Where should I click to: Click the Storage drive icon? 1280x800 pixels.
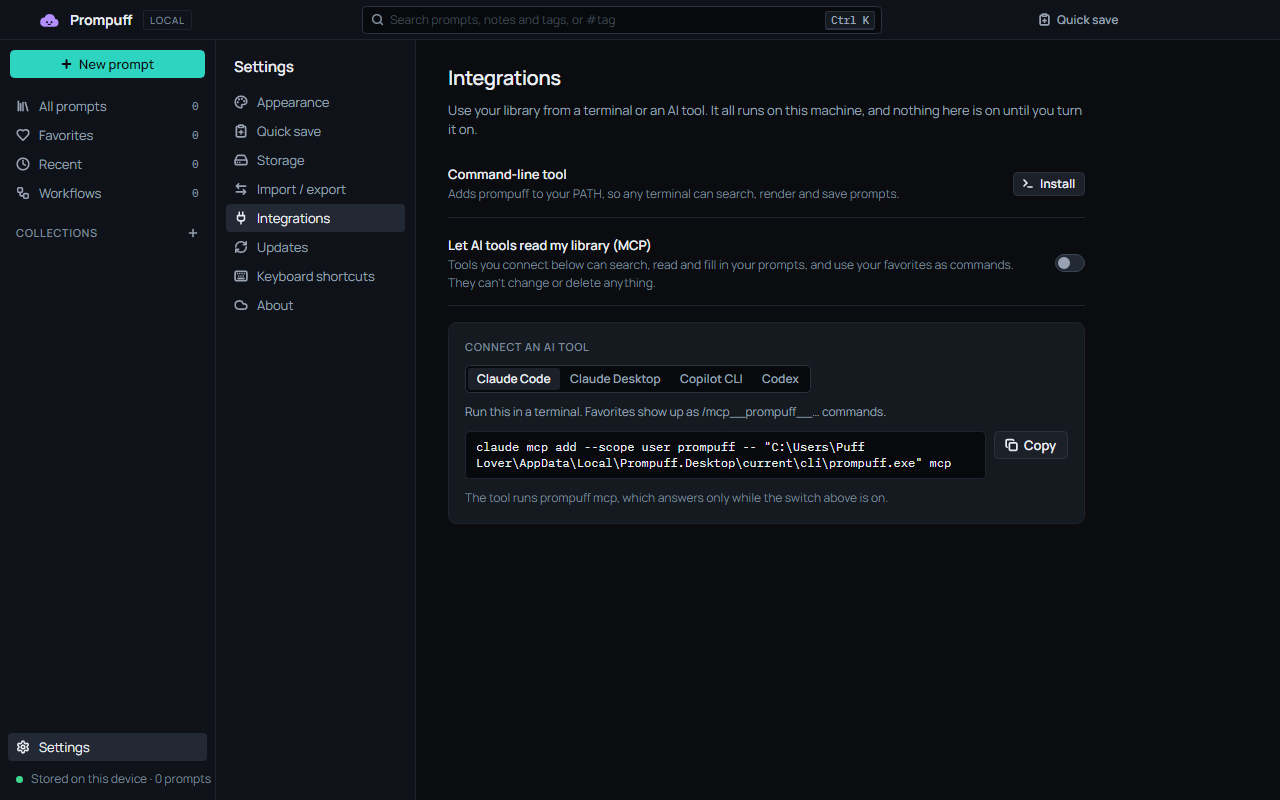[x=241, y=160]
